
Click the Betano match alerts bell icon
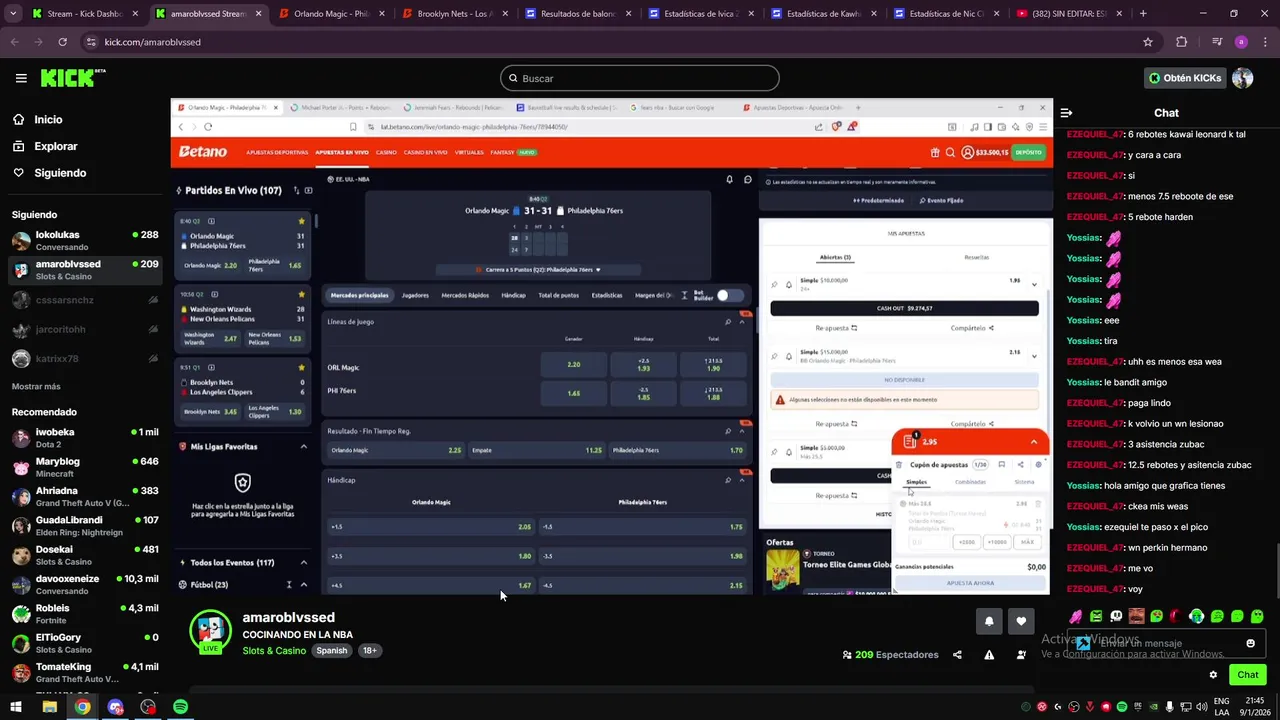(729, 179)
